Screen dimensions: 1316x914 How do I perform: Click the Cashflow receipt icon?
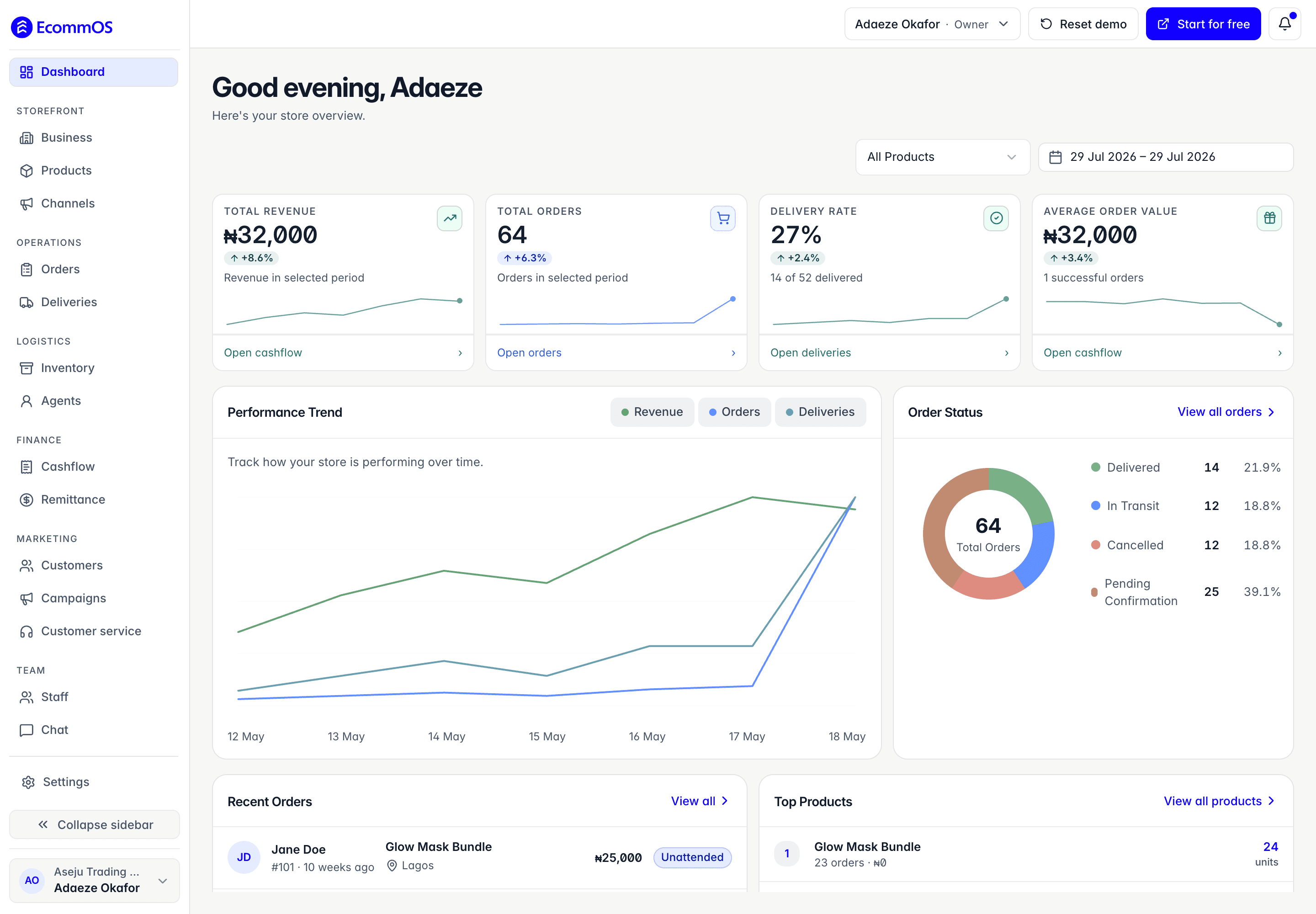(x=27, y=468)
